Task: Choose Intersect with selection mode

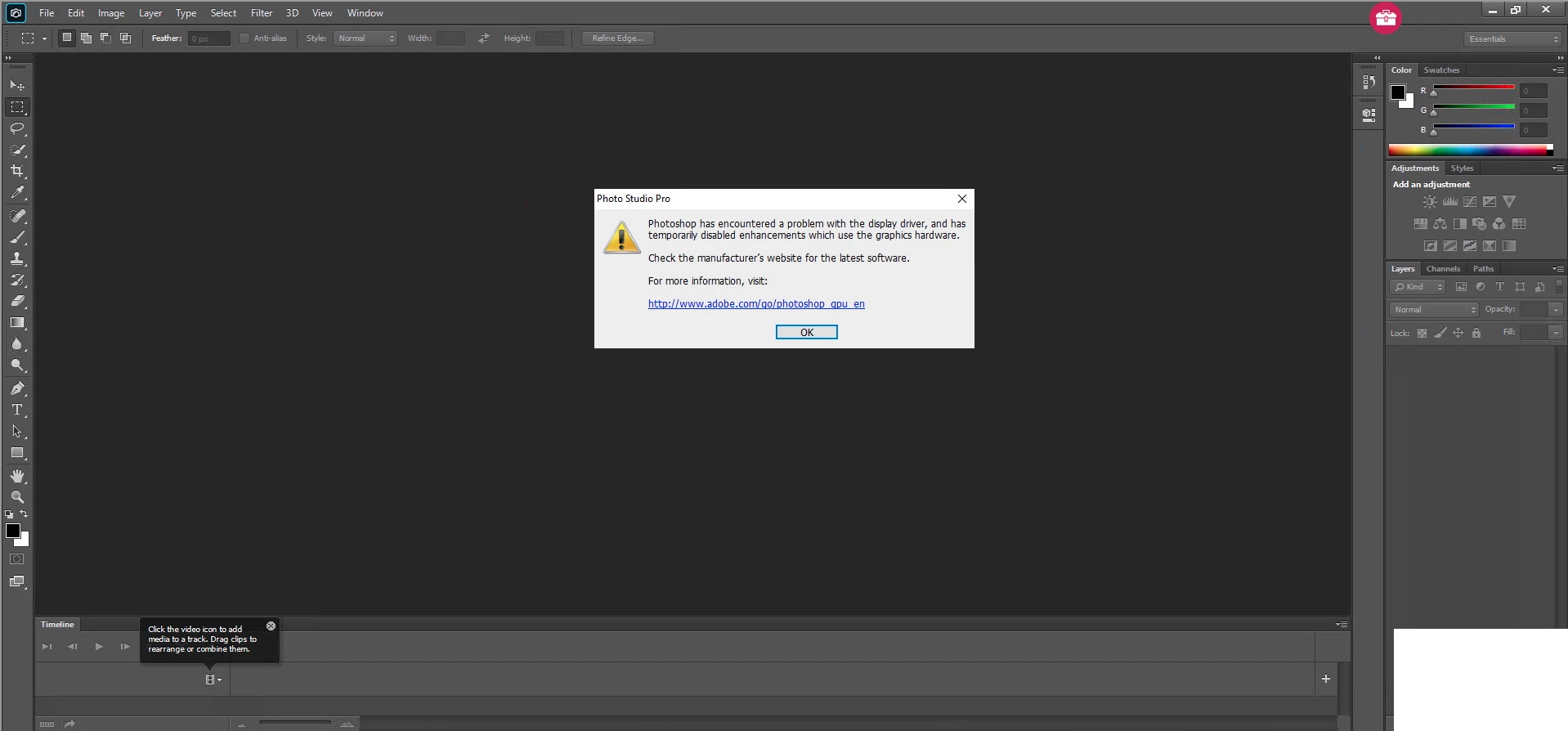Action: [125, 38]
